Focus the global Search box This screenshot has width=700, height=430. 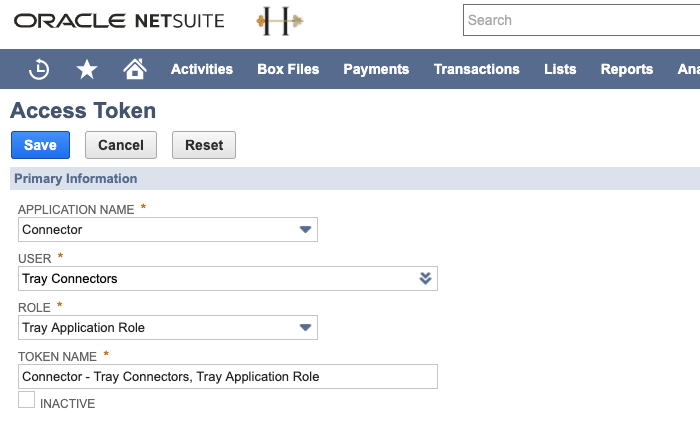(x=580, y=20)
